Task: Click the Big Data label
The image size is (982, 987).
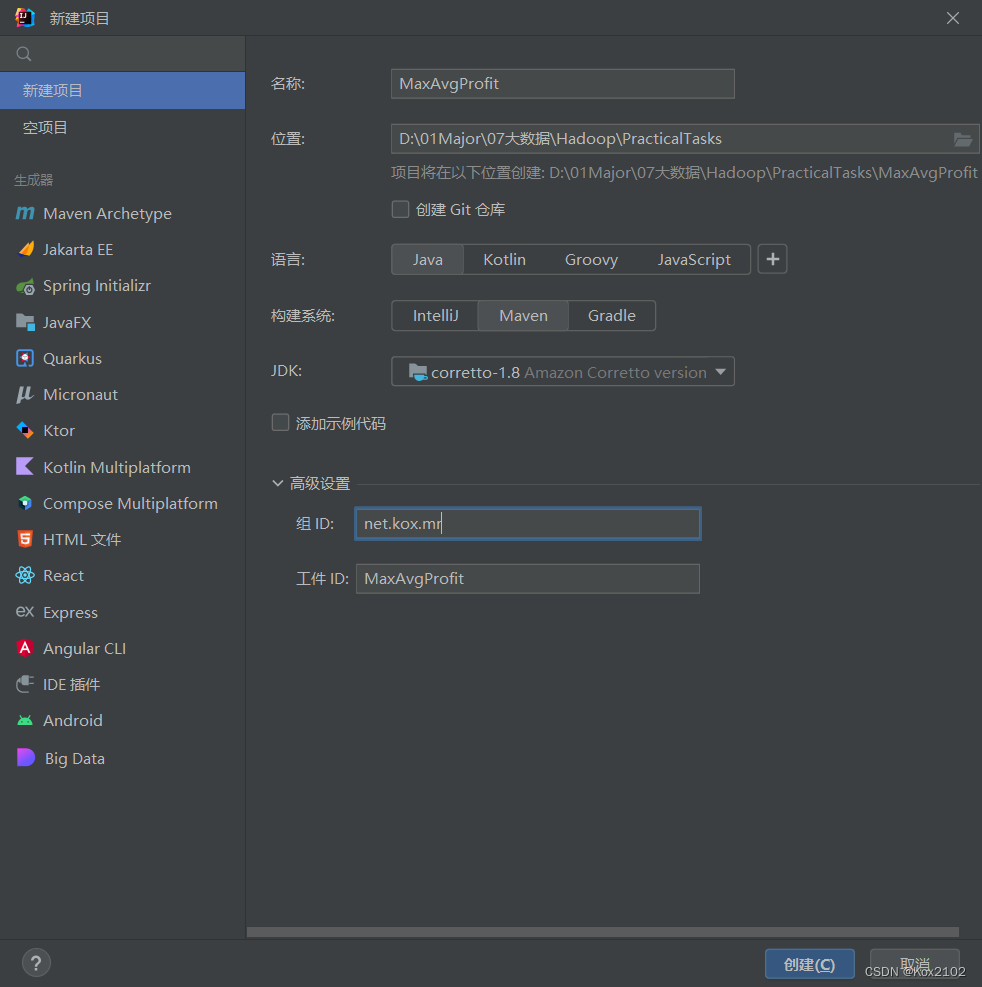Action: [x=74, y=759]
